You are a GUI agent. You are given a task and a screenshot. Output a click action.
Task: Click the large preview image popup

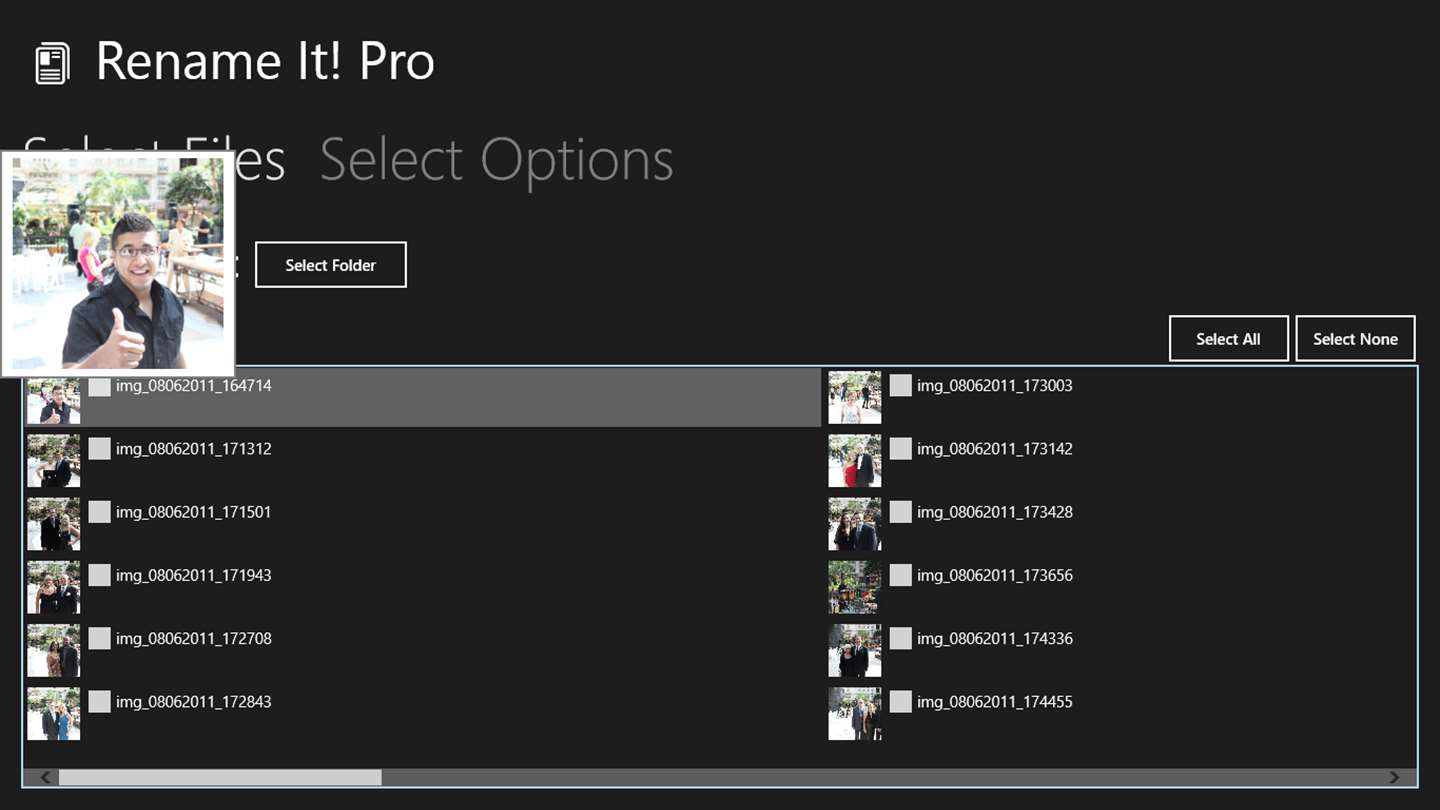[118, 263]
